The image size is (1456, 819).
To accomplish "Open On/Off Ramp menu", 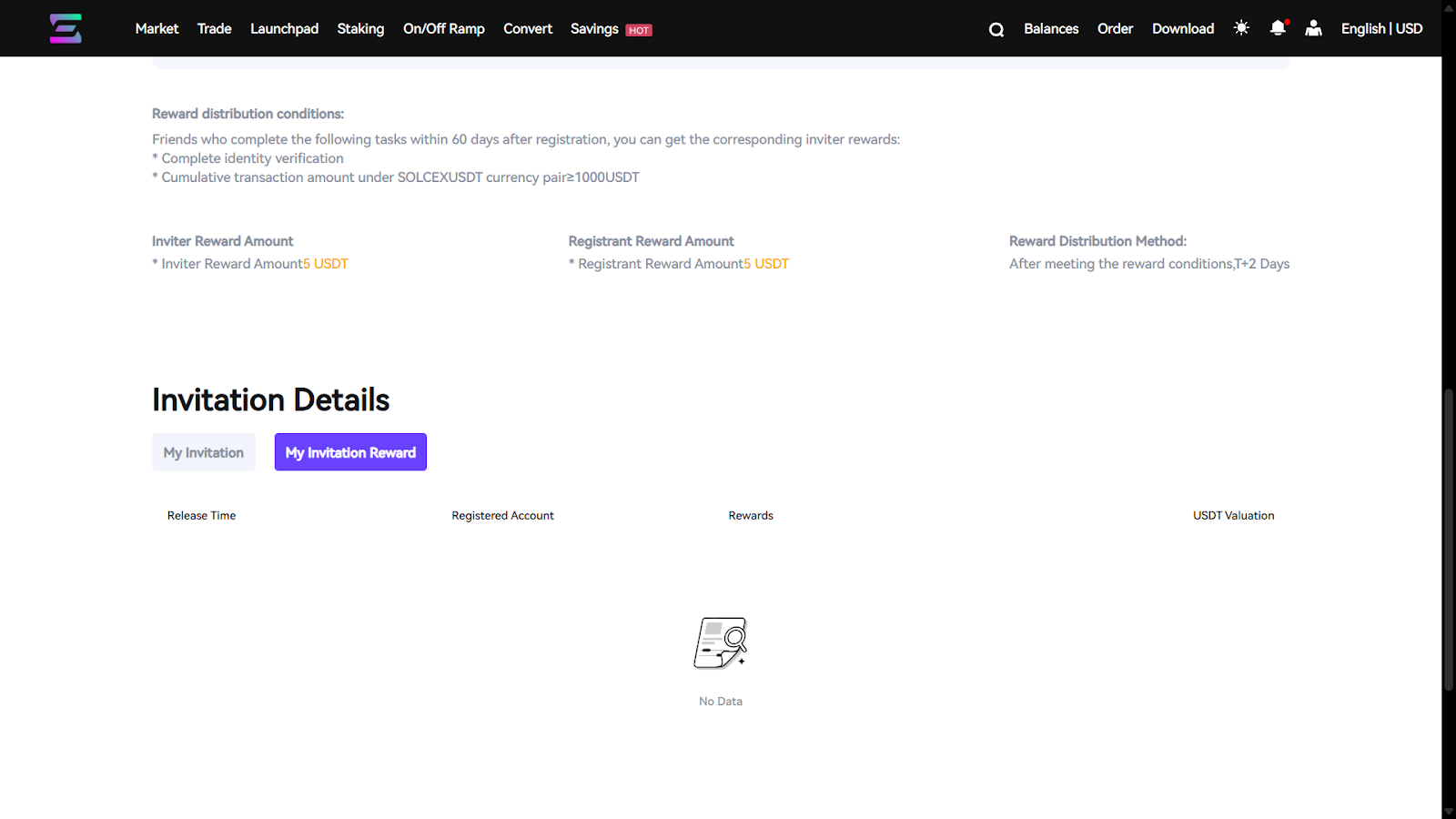I will [x=443, y=28].
